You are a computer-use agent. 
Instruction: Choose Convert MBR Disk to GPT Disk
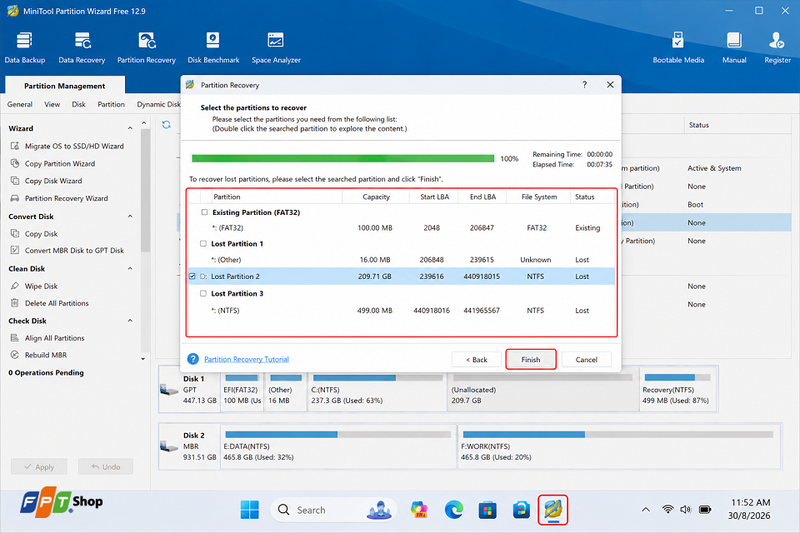pos(67,250)
